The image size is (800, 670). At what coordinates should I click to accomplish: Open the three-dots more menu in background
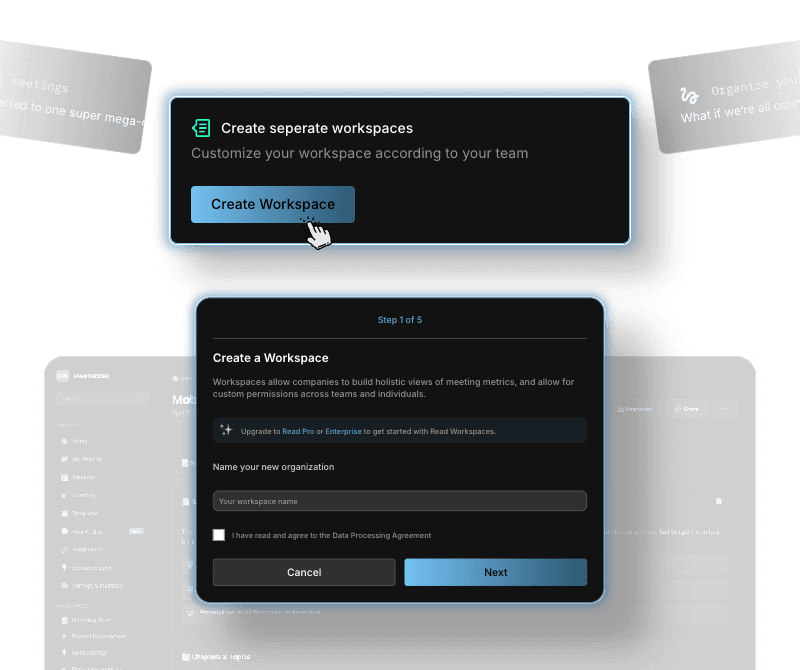coord(724,409)
